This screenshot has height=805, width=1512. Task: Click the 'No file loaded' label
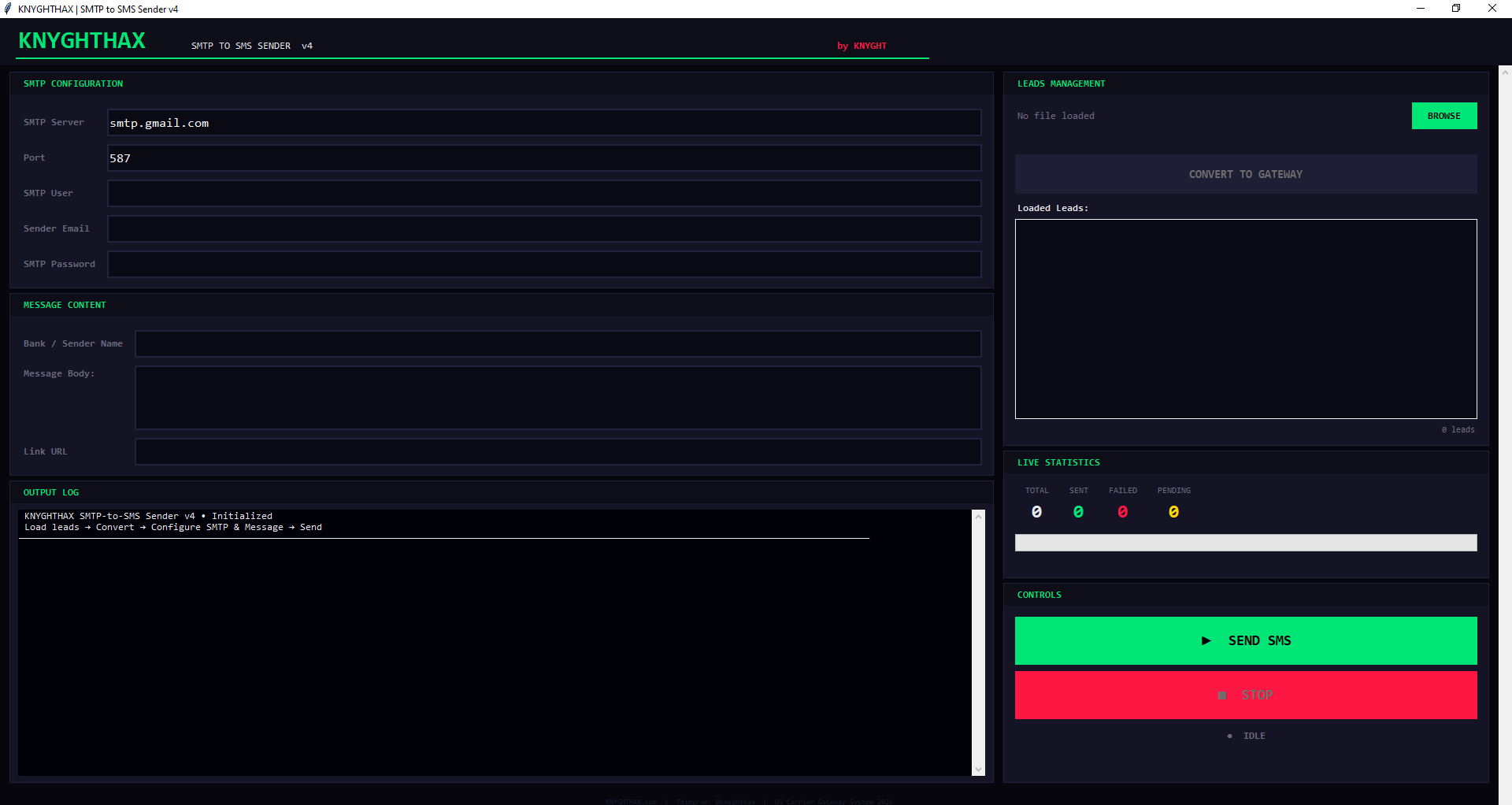[x=1055, y=116]
